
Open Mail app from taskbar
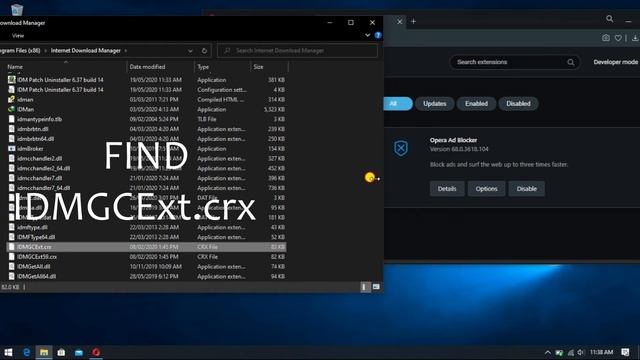point(79,352)
